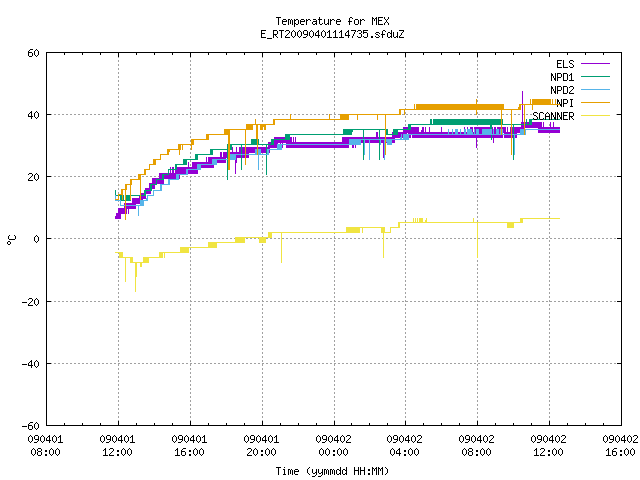
Task: Click the y-axis tick label -60
Action: click(30, 426)
